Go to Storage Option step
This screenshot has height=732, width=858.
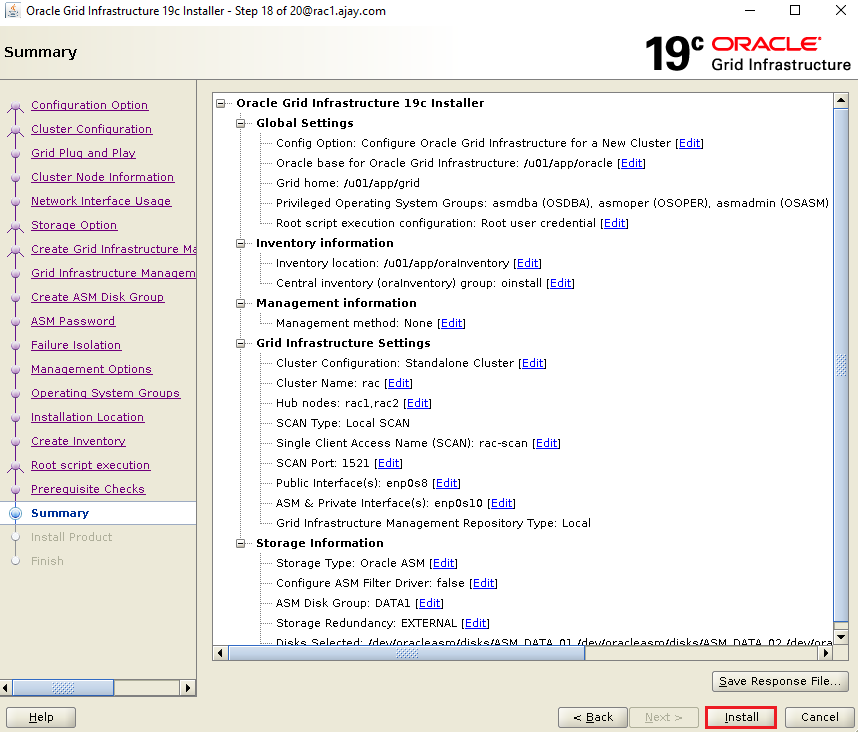(74, 225)
